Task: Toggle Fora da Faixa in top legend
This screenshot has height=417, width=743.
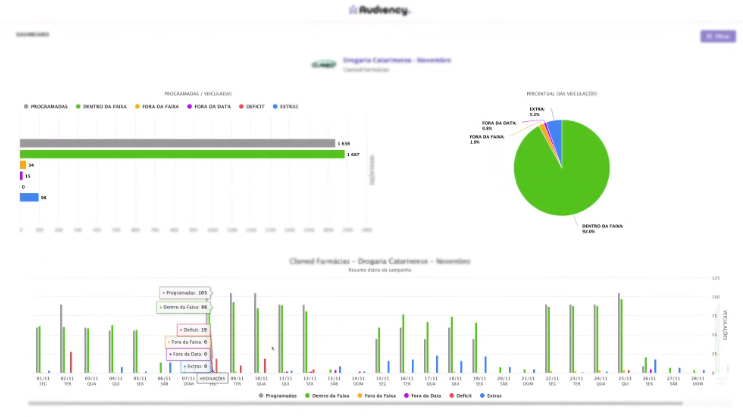Action: [157, 107]
